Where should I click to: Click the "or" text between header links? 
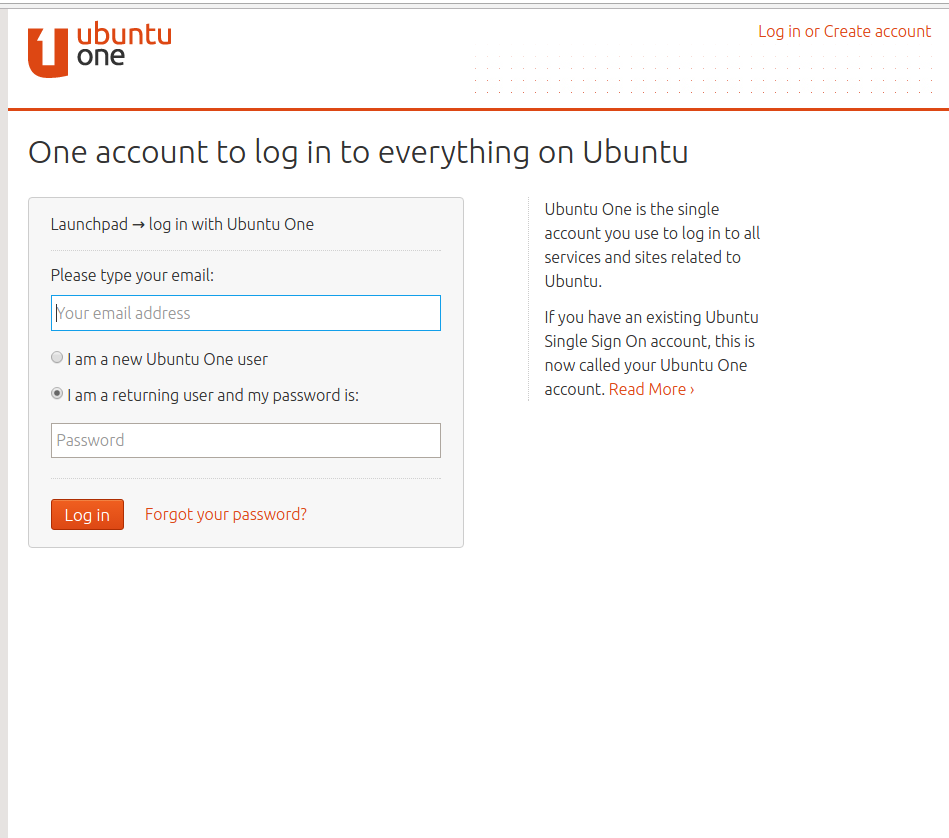click(x=812, y=31)
